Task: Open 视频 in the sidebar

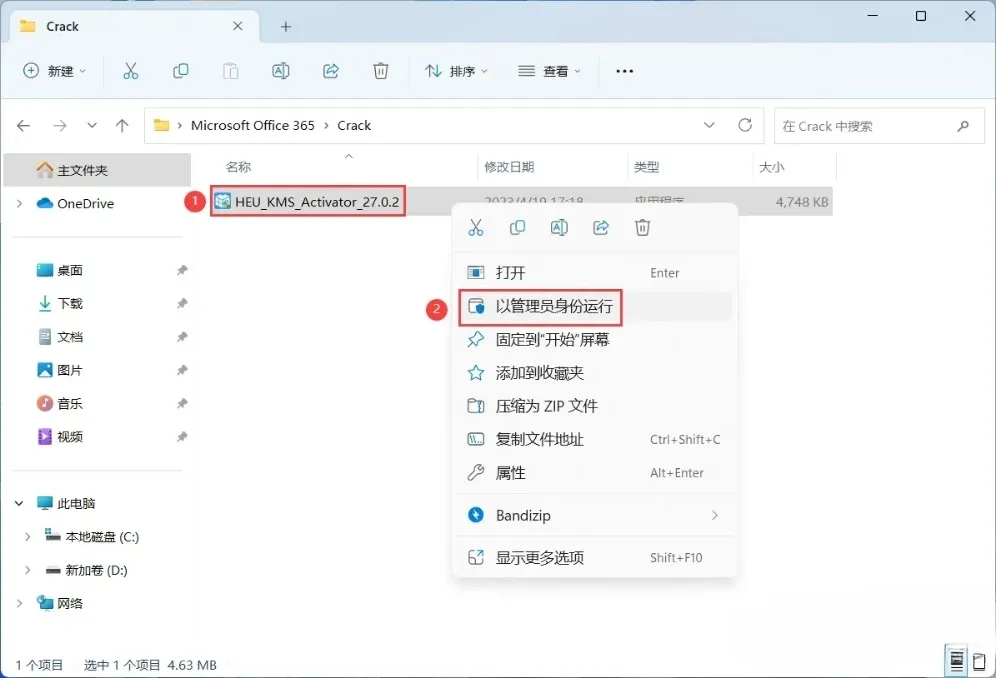Action: [60, 437]
